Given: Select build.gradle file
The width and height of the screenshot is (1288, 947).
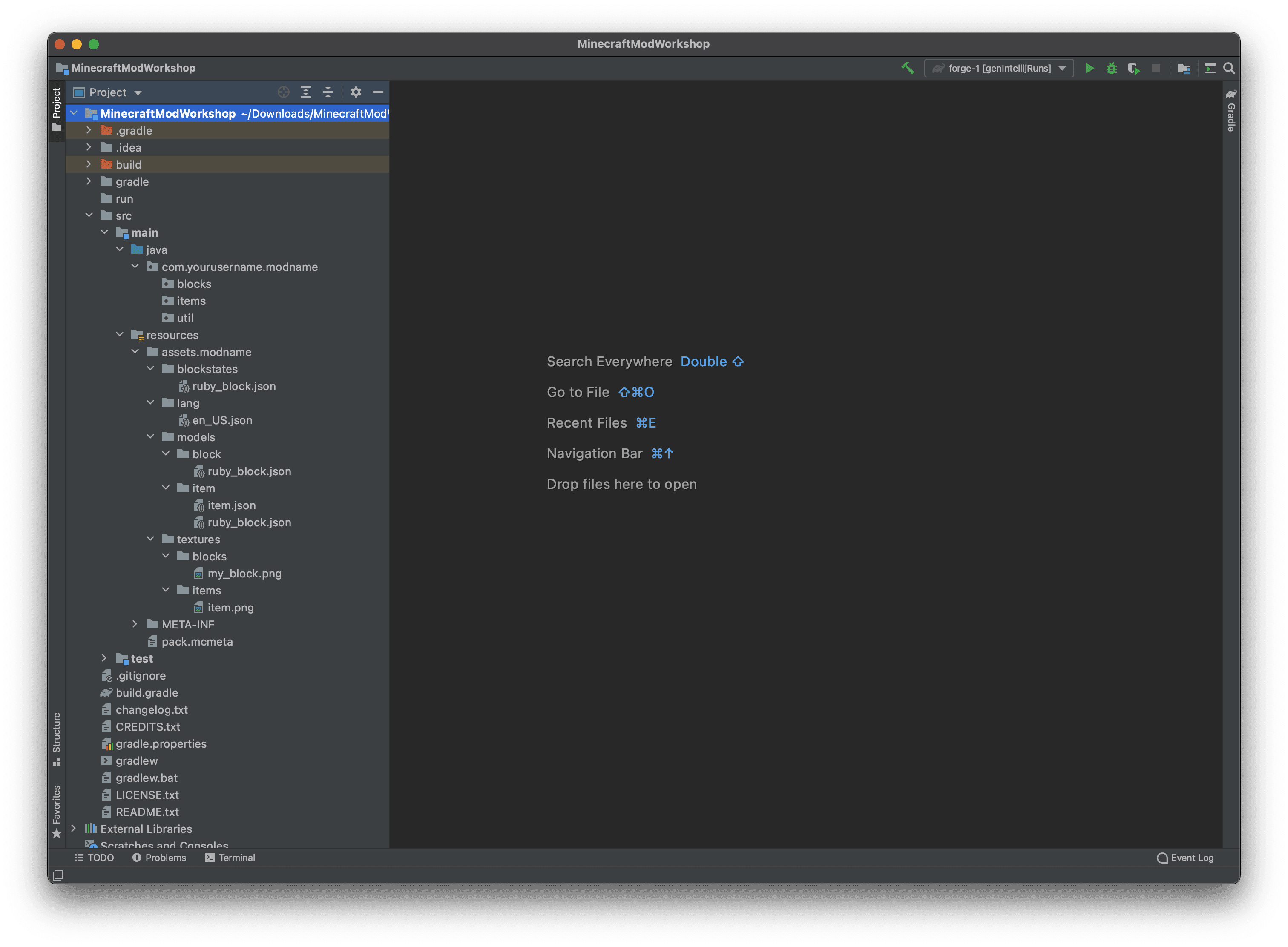Looking at the screenshot, I should pos(139,692).
